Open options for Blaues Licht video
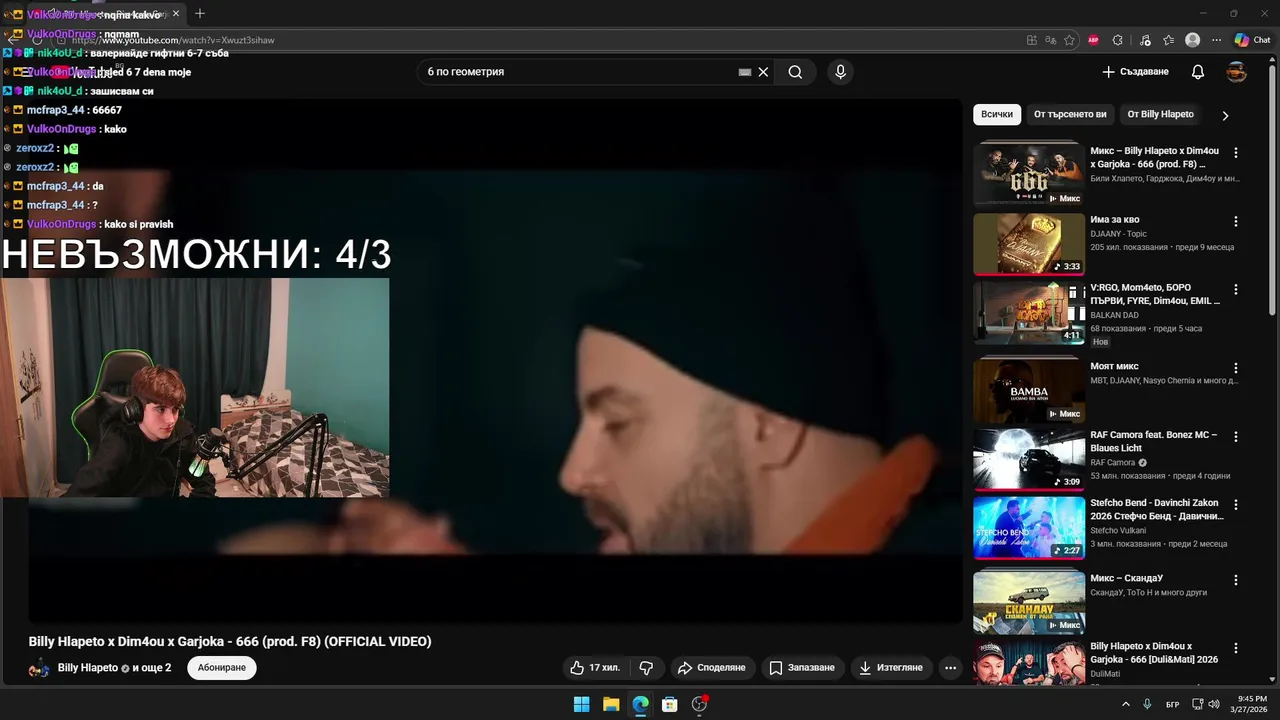The width and height of the screenshot is (1280, 720). pyautogui.click(x=1236, y=437)
